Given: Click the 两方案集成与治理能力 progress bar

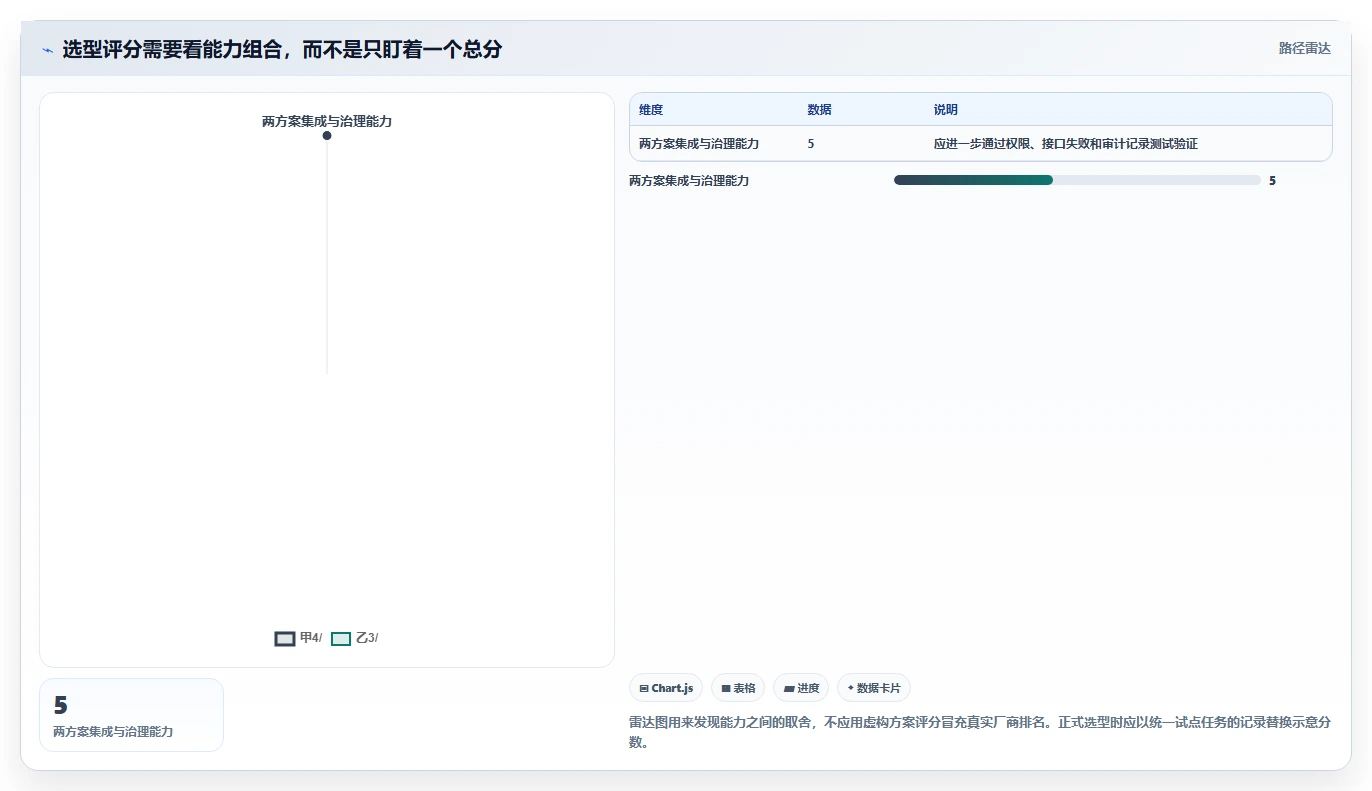Looking at the screenshot, I should tap(1077, 180).
